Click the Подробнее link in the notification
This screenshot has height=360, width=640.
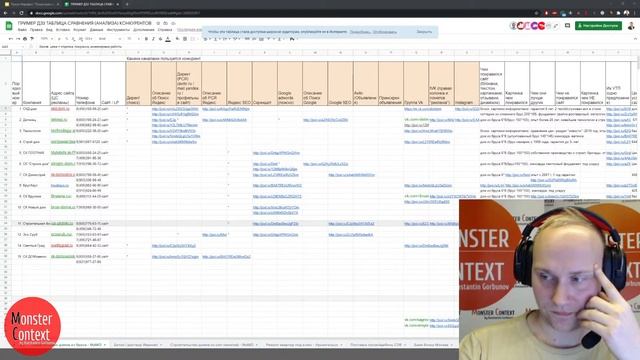click(x=360, y=32)
